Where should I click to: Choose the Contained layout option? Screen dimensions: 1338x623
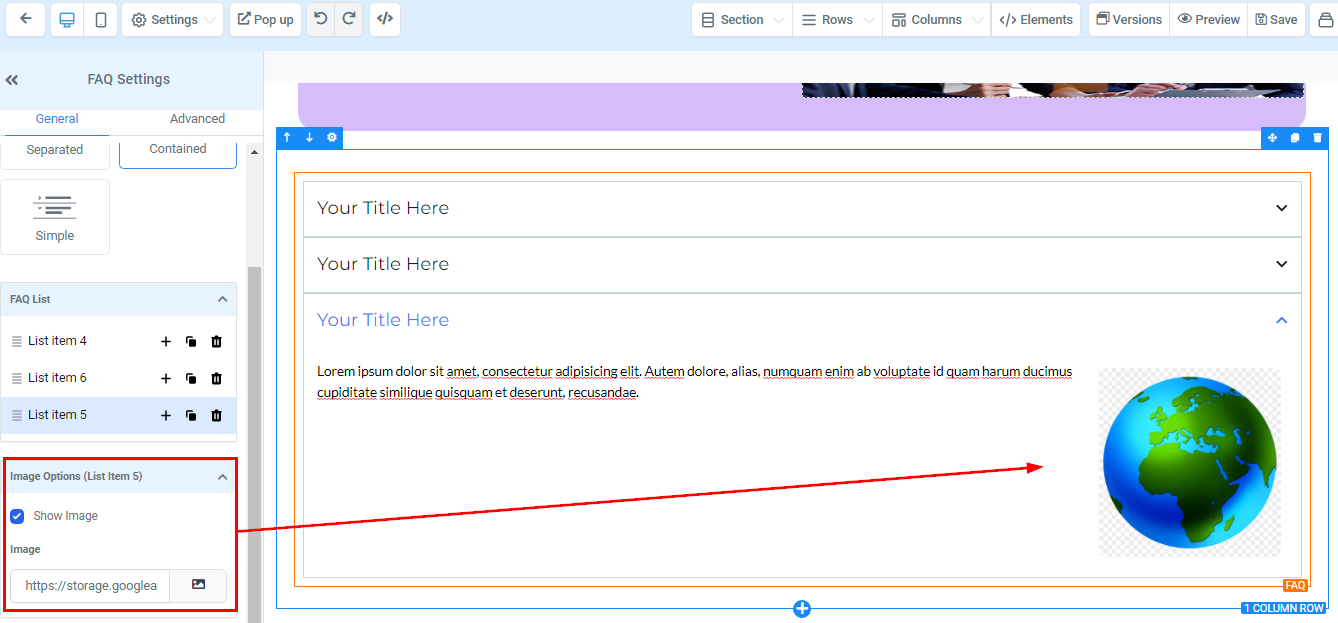(x=178, y=149)
